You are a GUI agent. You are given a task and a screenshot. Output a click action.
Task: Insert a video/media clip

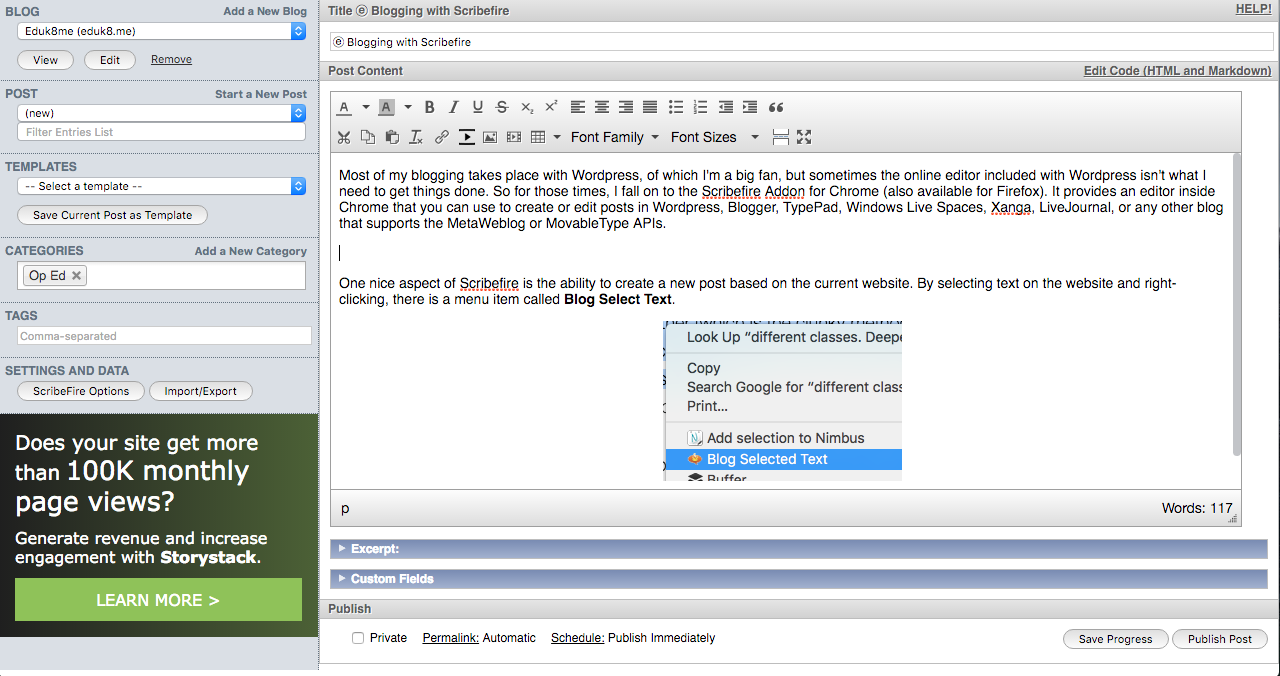pos(514,137)
